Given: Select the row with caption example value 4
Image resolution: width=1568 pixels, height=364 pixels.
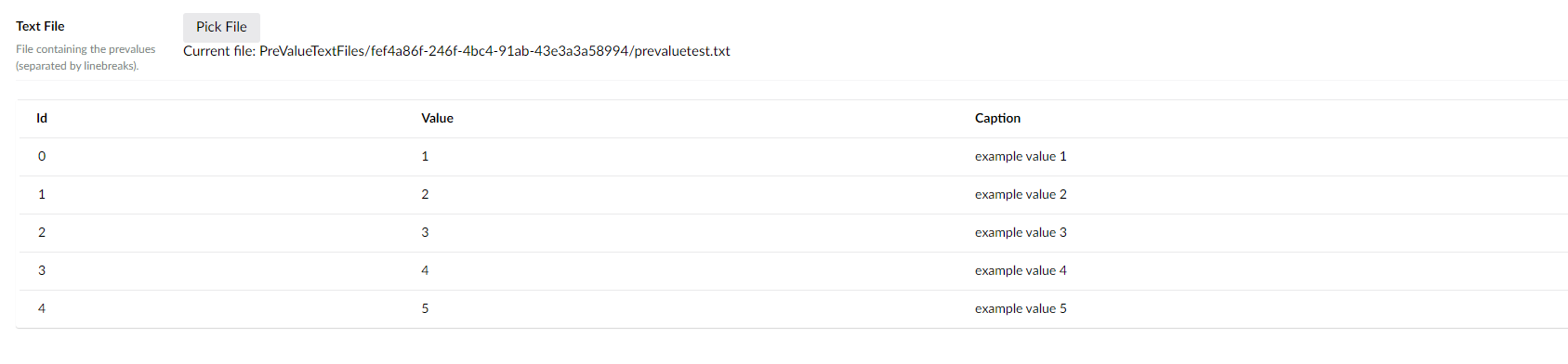Looking at the screenshot, I should point(793,271).
